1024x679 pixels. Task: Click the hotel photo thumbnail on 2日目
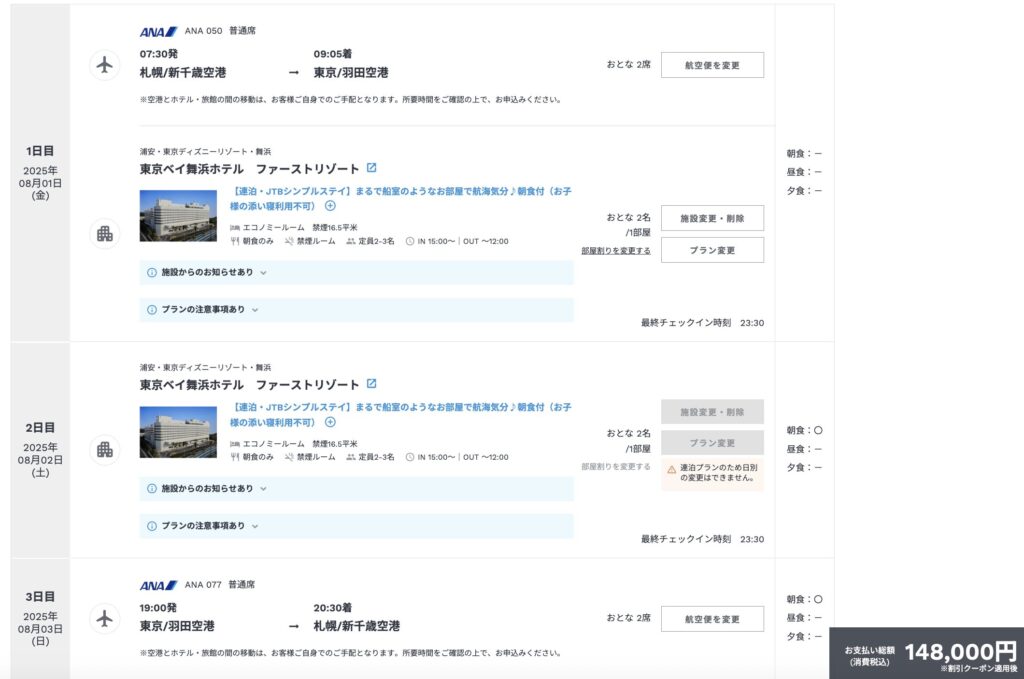pos(178,432)
